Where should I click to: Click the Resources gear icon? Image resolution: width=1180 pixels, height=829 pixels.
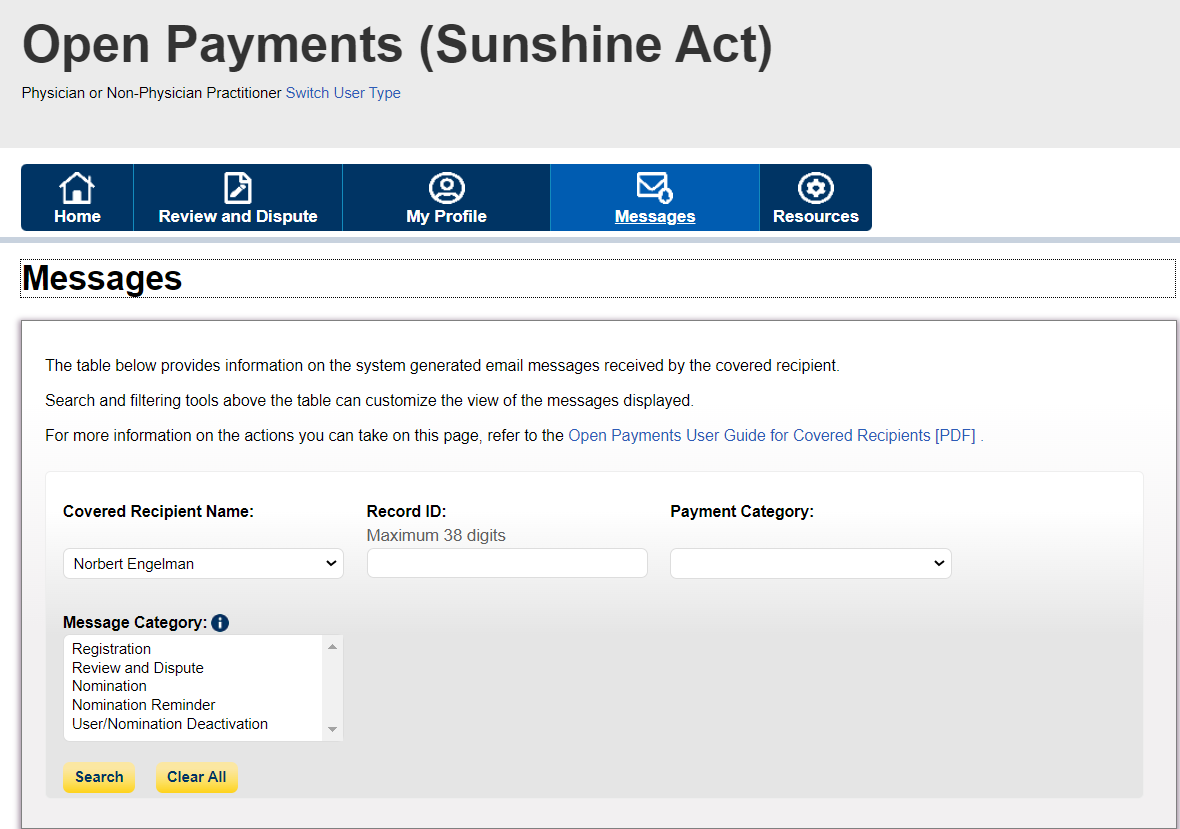(x=815, y=187)
